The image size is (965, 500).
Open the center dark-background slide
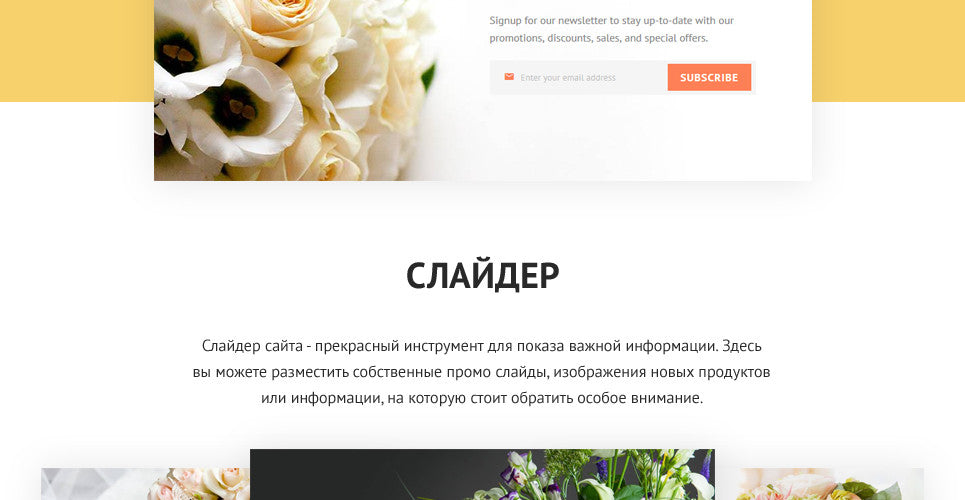[x=482, y=475]
